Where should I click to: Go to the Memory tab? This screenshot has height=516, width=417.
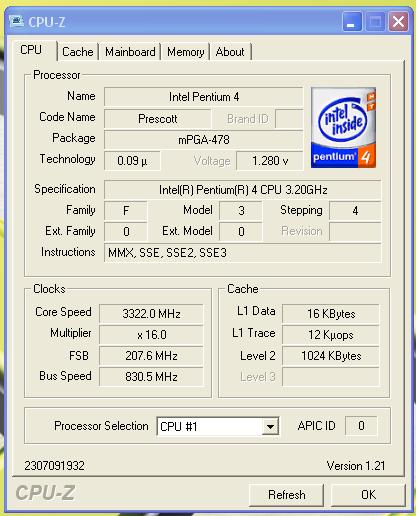coord(186,52)
